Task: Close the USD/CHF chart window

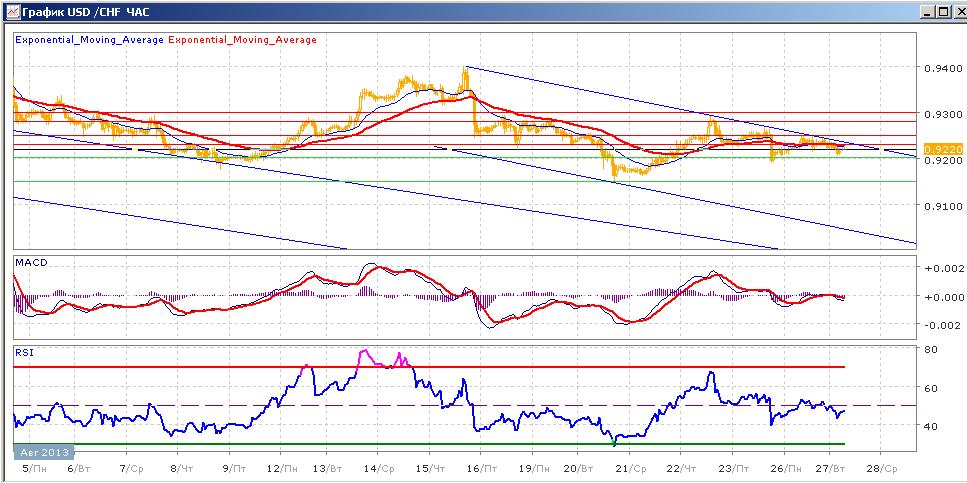Action: coord(959,11)
